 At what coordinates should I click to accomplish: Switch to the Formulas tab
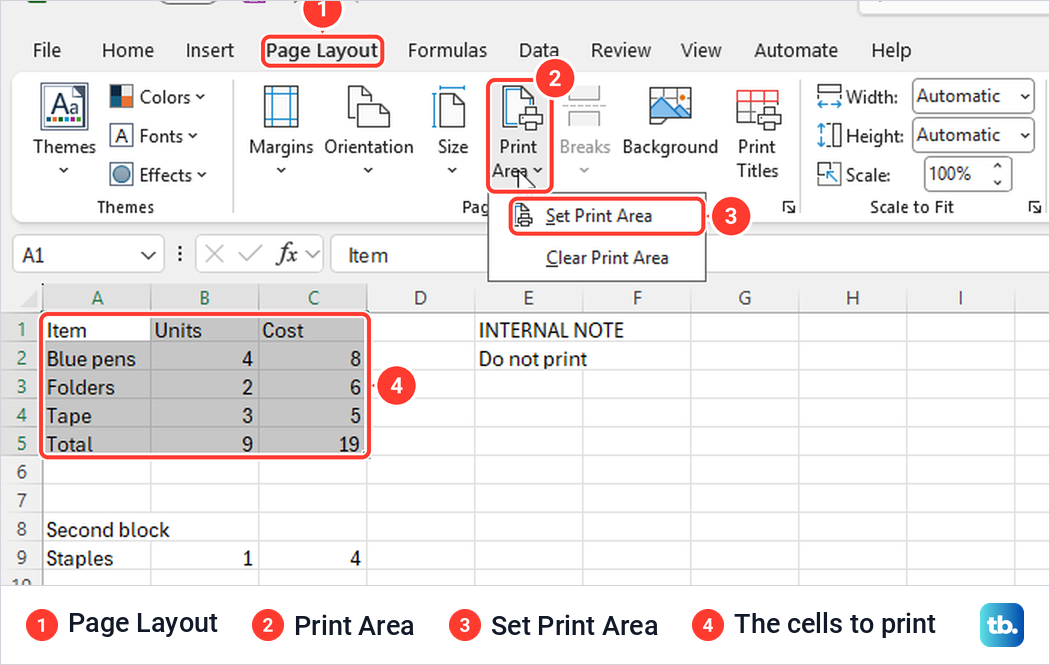447,51
